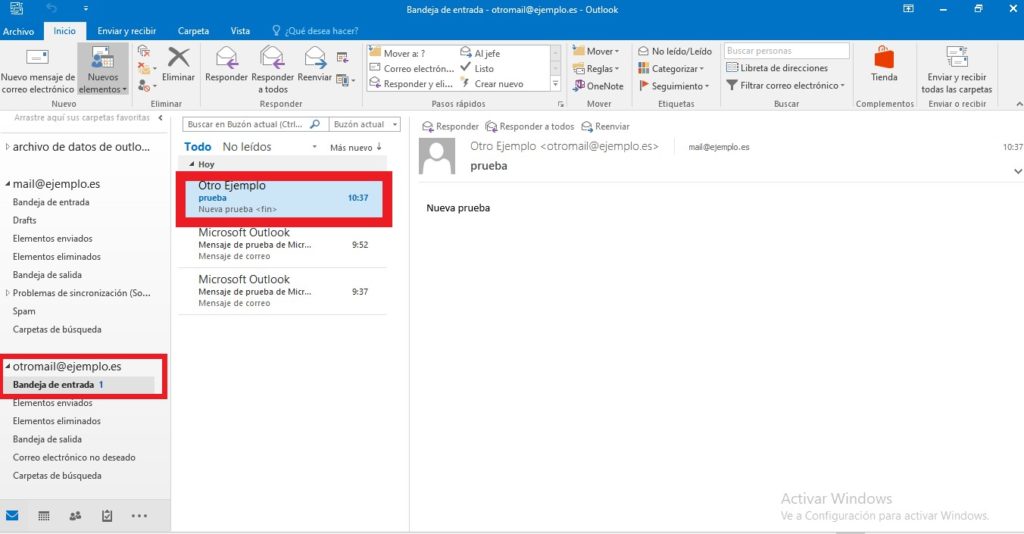Click the OneNote button
This screenshot has width=1024, height=534.
click(598, 86)
